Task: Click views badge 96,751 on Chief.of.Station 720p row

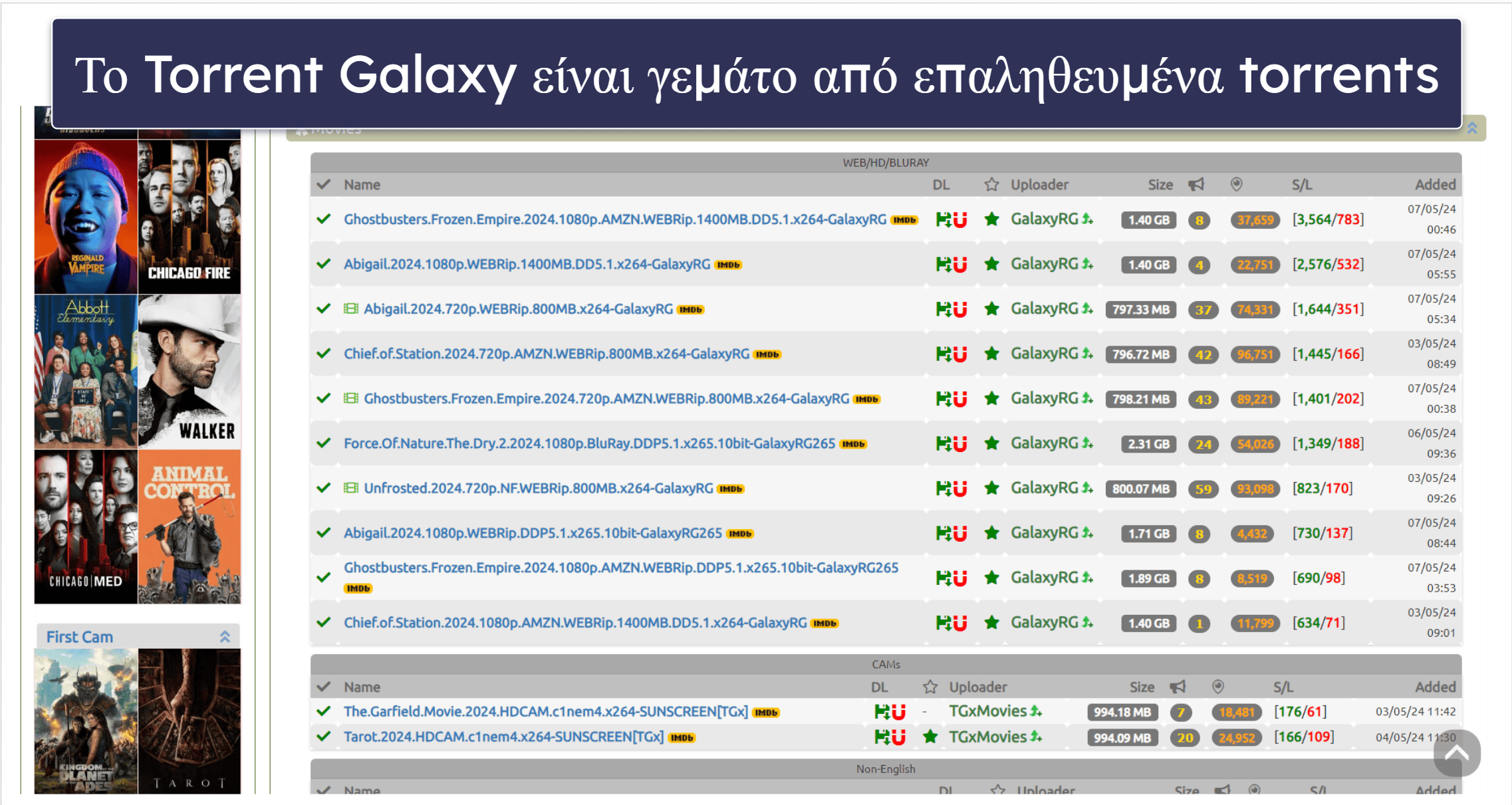Action: point(1255,354)
